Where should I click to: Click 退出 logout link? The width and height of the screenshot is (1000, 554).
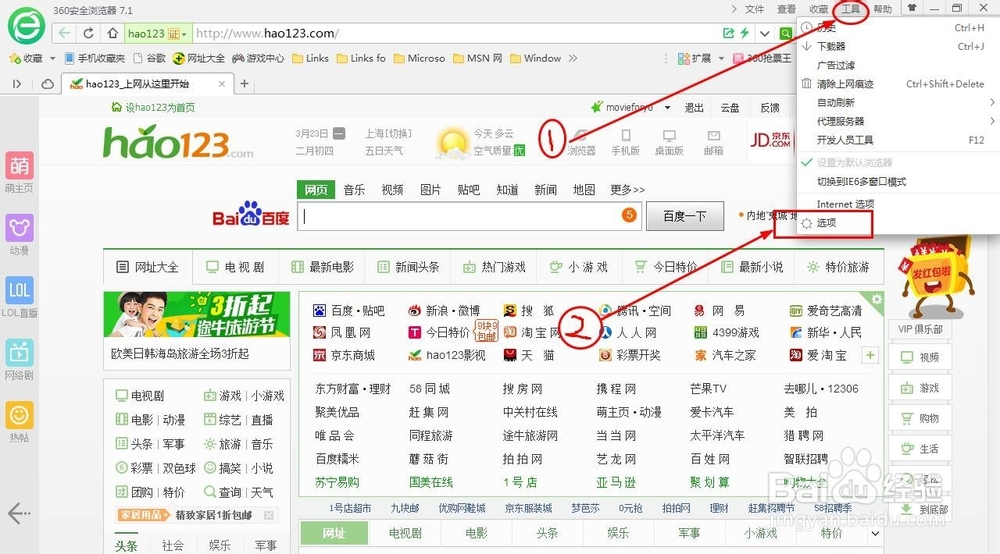694,107
